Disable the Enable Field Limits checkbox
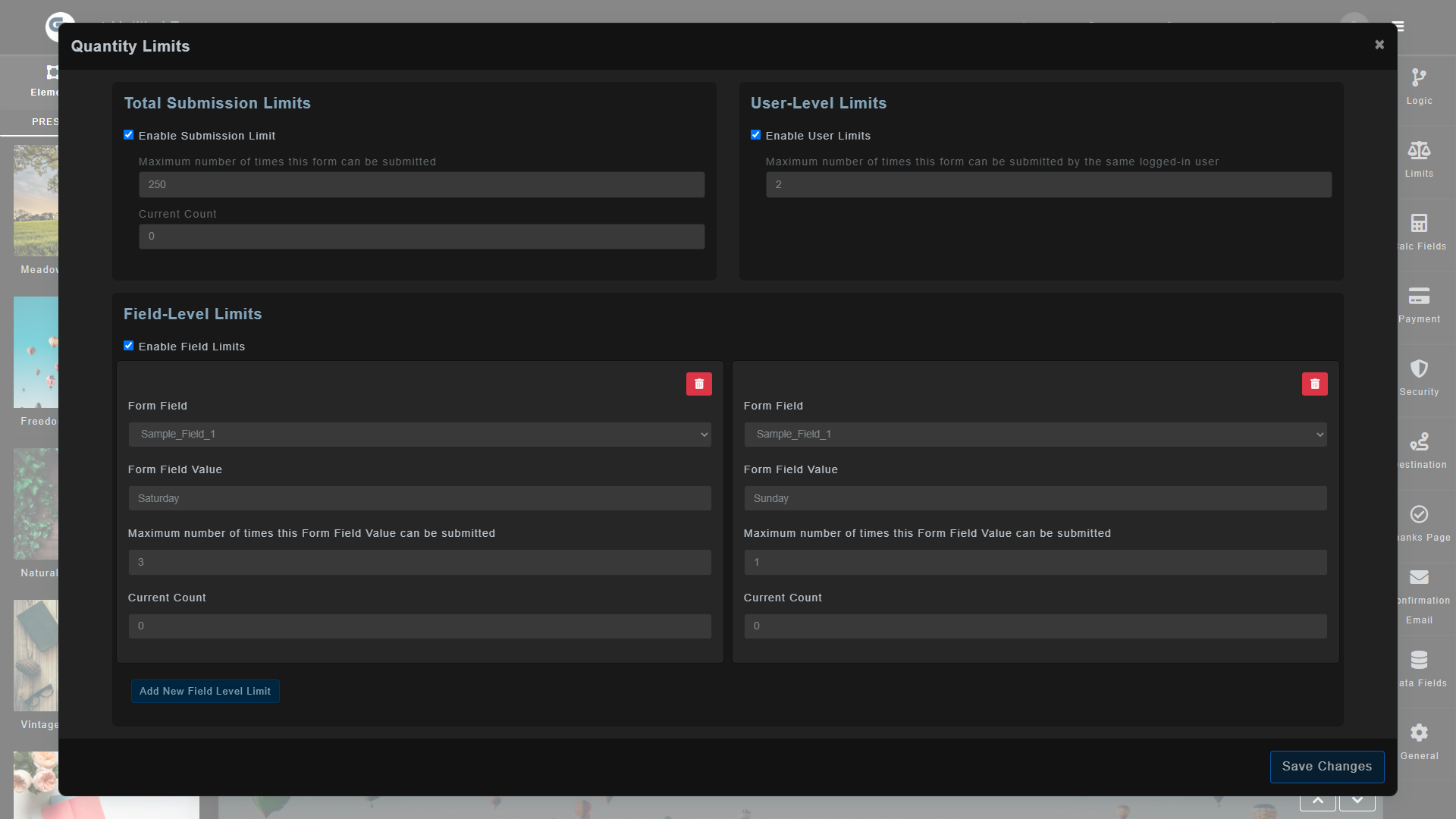 click(129, 346)
